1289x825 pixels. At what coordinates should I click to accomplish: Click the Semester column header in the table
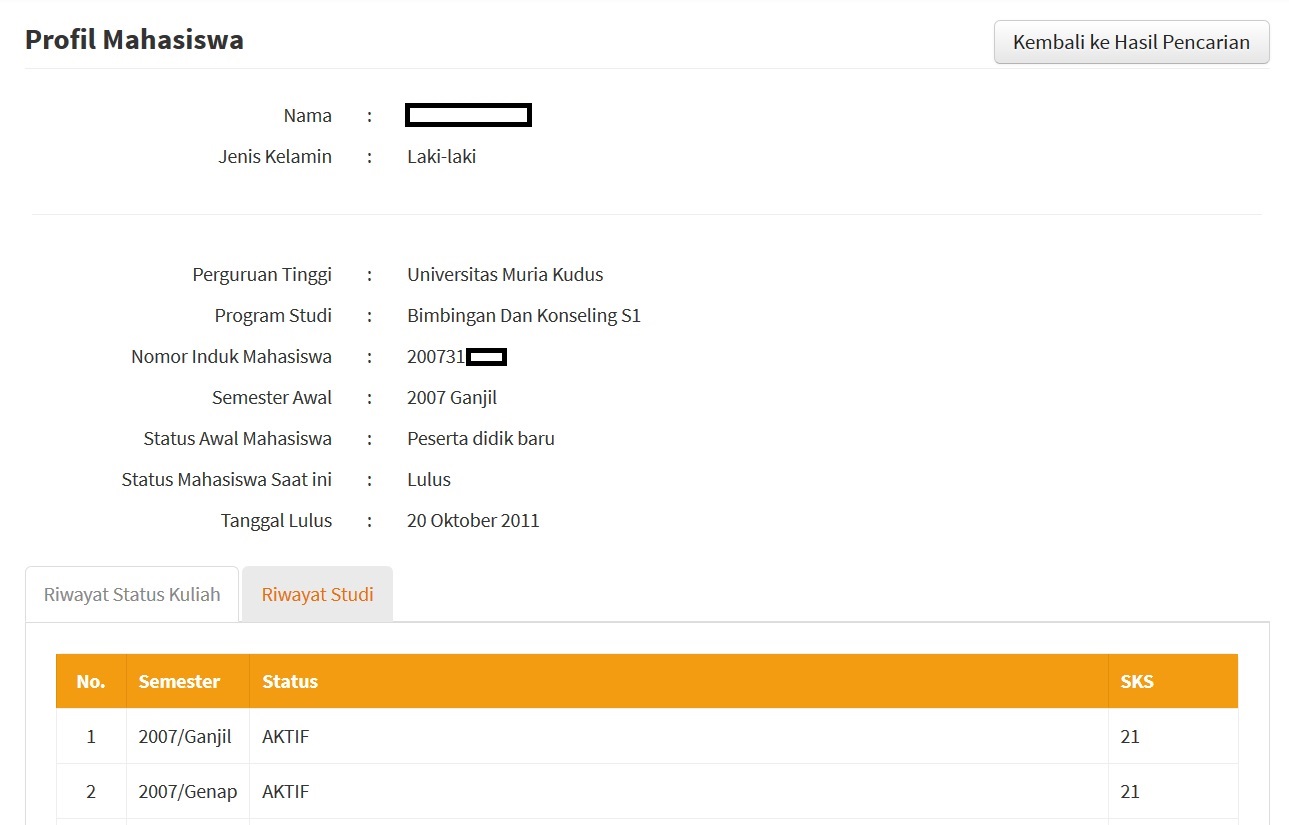179,681
